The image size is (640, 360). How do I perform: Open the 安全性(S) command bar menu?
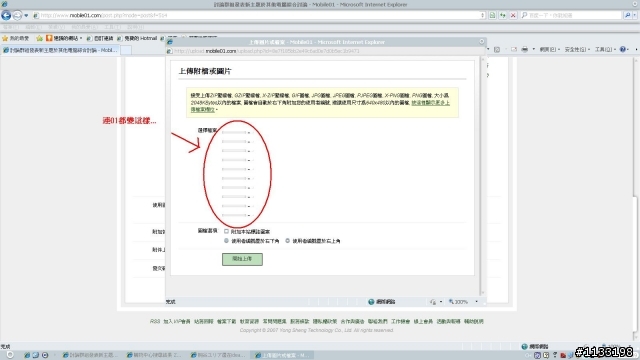(x=577, y=49)
